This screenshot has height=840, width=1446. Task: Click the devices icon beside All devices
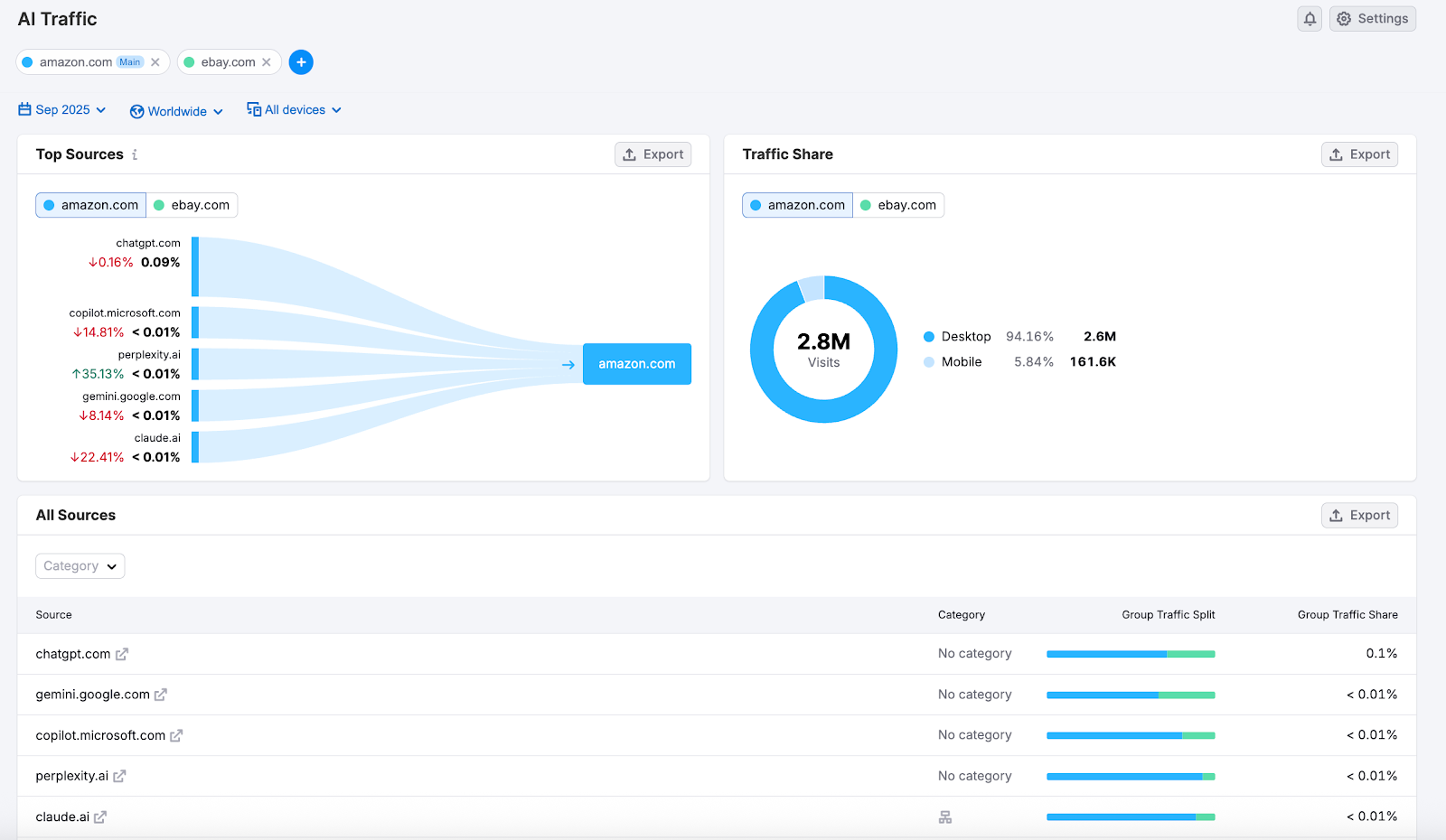click(252, 108)
